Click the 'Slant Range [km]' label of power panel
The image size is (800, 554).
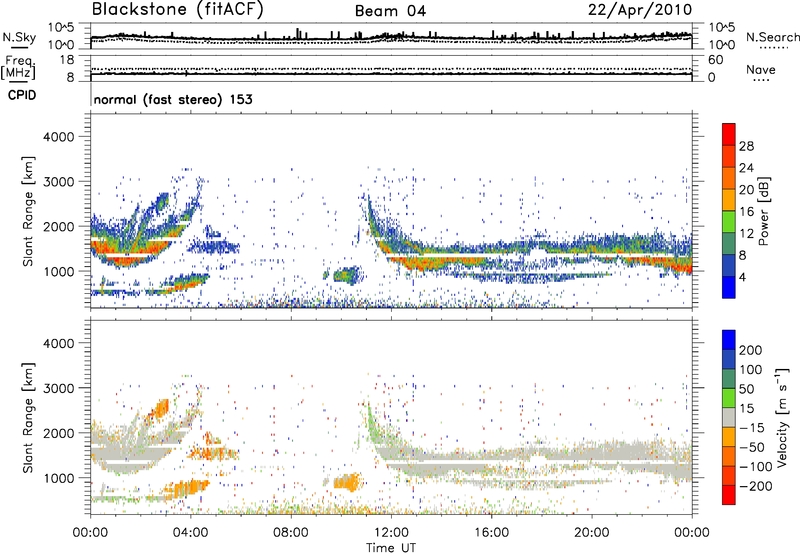point(28,211)
